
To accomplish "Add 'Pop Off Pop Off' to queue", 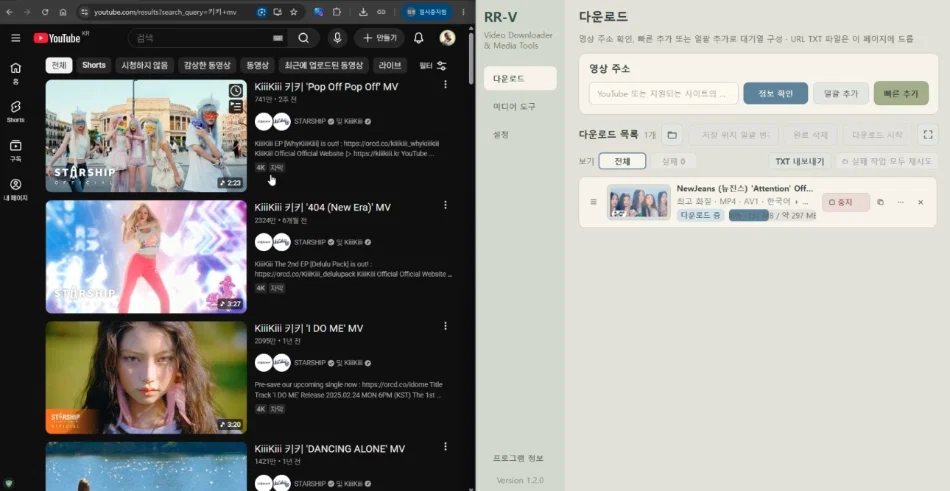I will 236,107.
